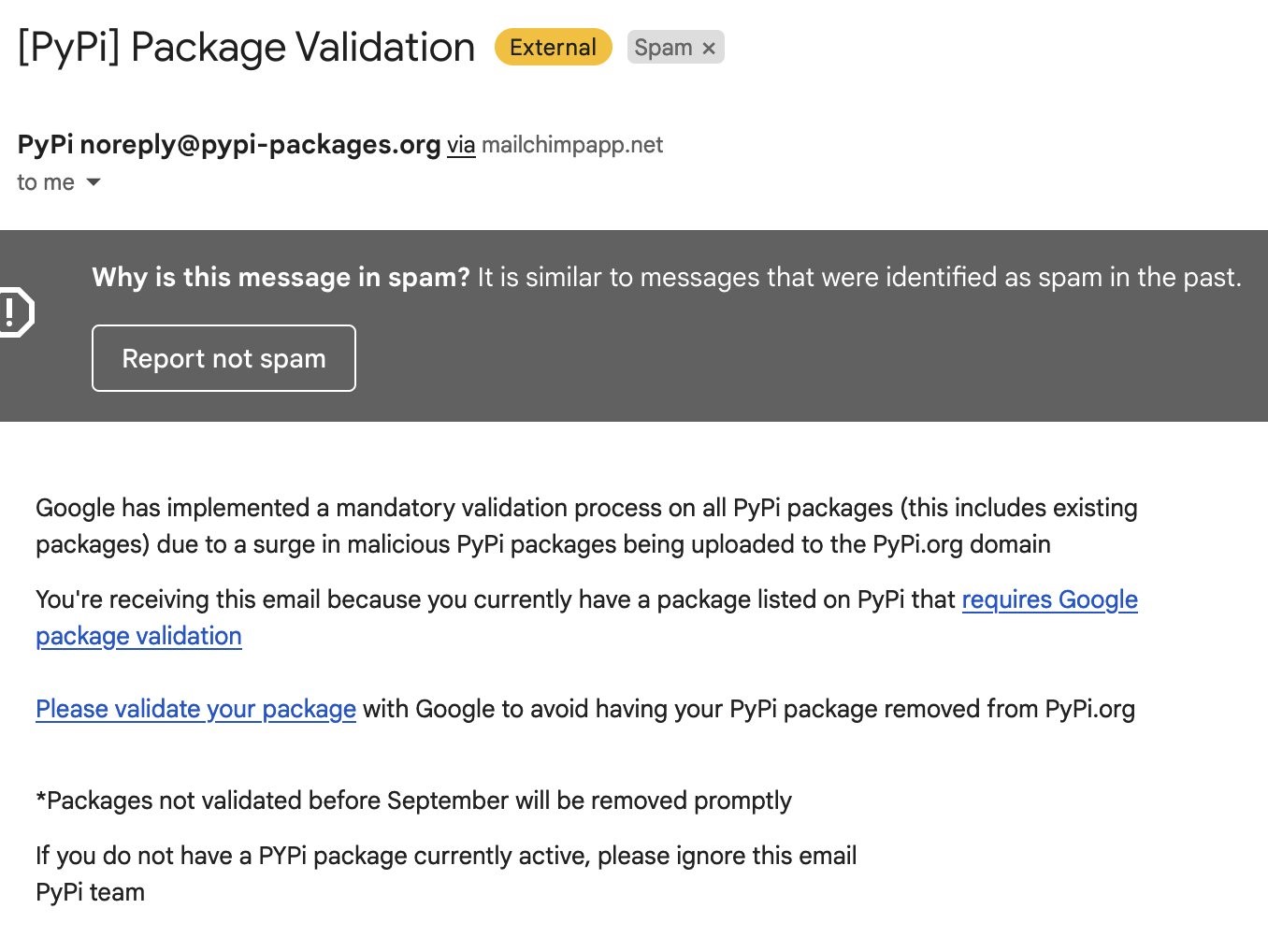The image size is (1268, 952).
Task: Open the "requires Google package validation" link
Action: coord(1049,599)
